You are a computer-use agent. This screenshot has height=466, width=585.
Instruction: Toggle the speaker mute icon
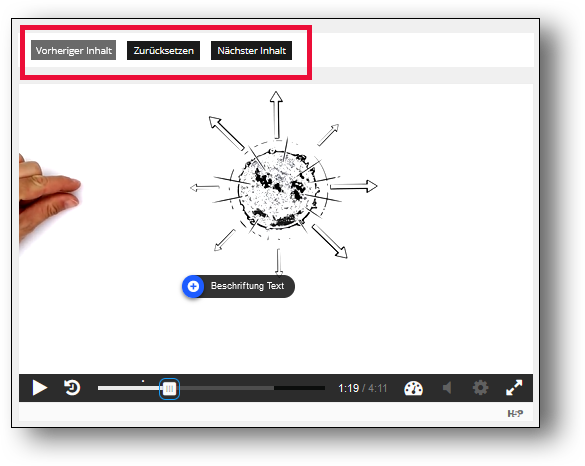[447, 388]
